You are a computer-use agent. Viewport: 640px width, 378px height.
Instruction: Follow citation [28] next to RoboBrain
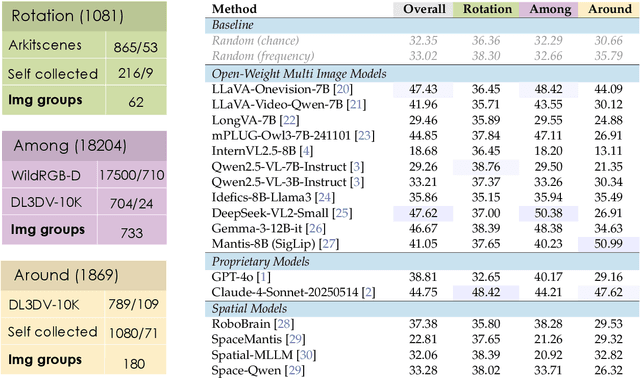[284, 324]
